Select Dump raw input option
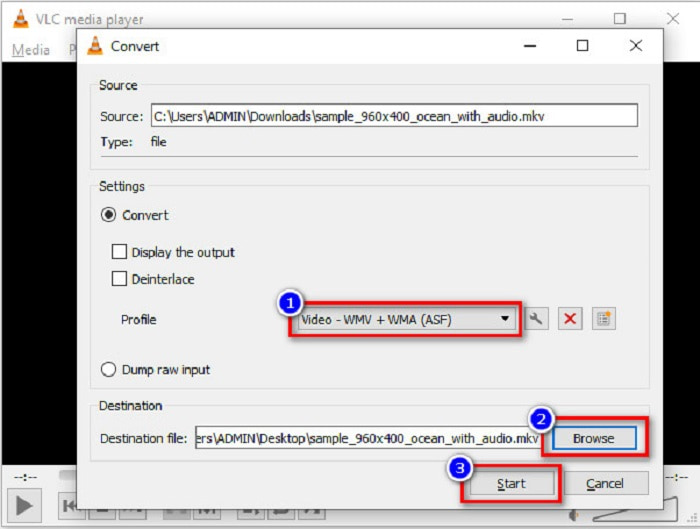Screen dimensions: 700x529 pyautogui.click(x=108, y=370)
